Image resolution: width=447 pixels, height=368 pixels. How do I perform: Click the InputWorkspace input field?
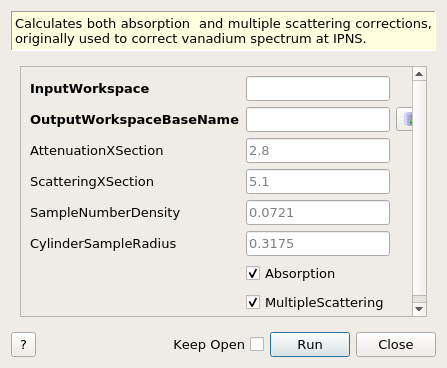(318, 89)
